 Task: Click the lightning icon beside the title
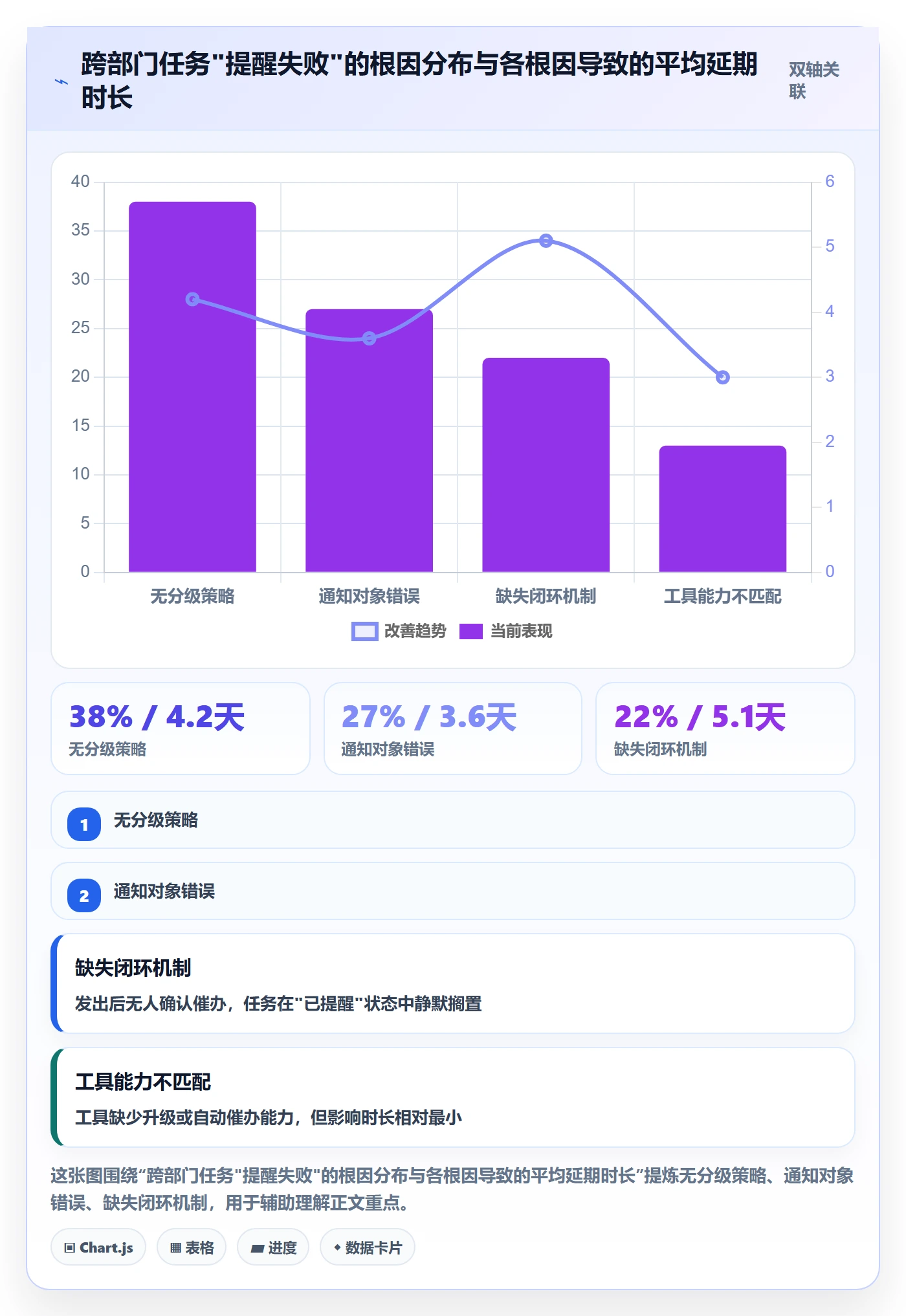pyautogui.click(x=61, y=82)
